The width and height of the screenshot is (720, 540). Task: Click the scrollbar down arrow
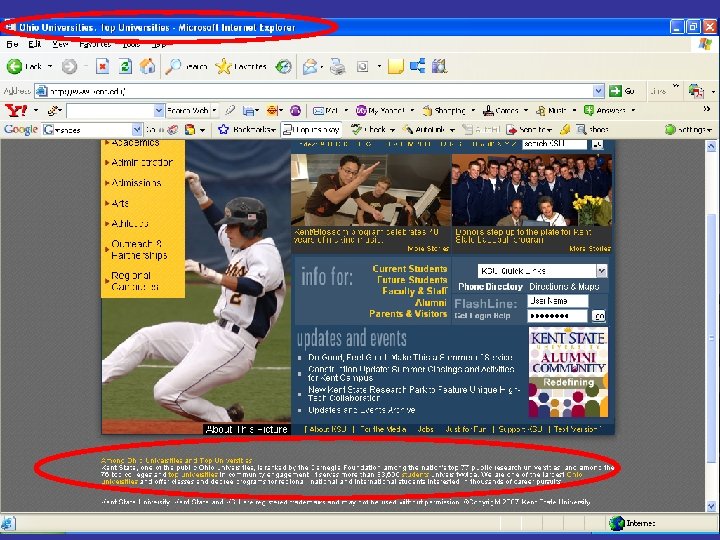[x=711, y=507]
